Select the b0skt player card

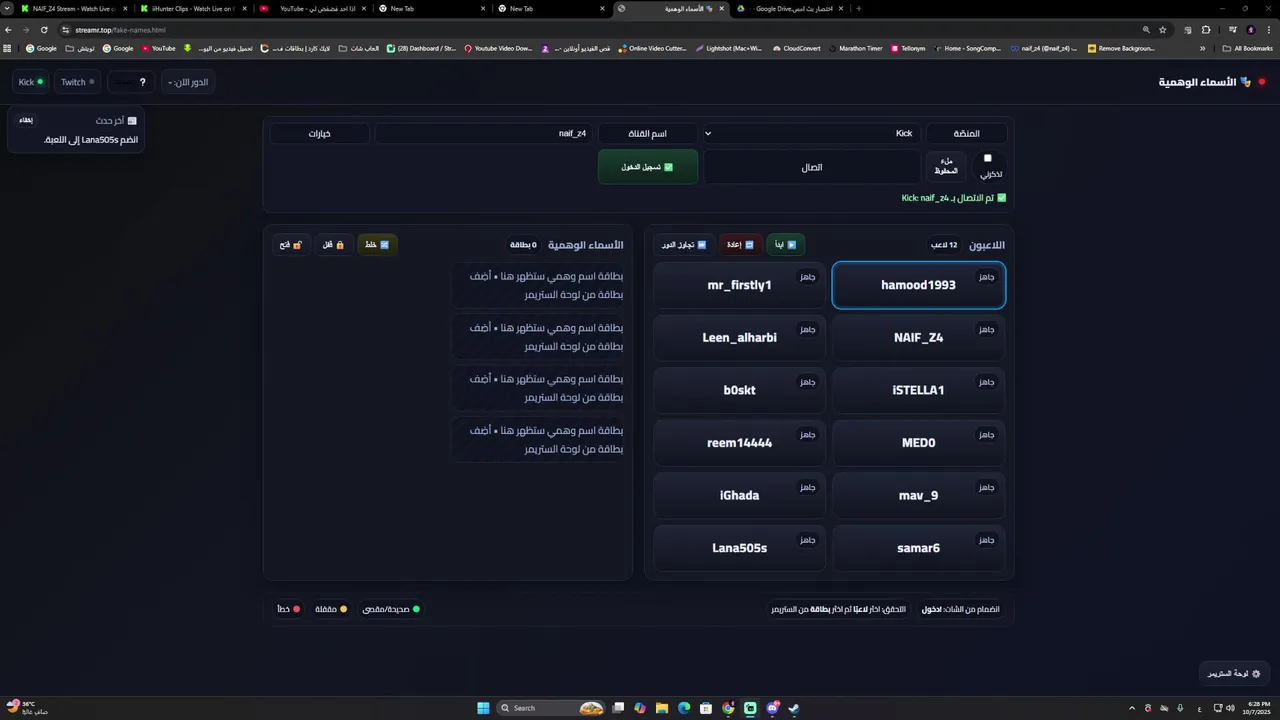click(739, 390)
